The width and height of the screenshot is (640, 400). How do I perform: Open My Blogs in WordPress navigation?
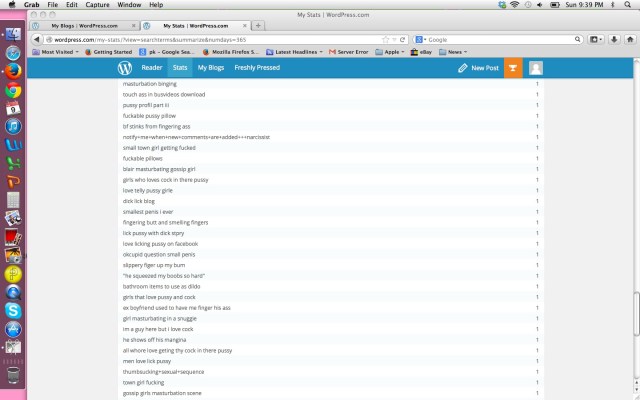click(x=211, y=68)
